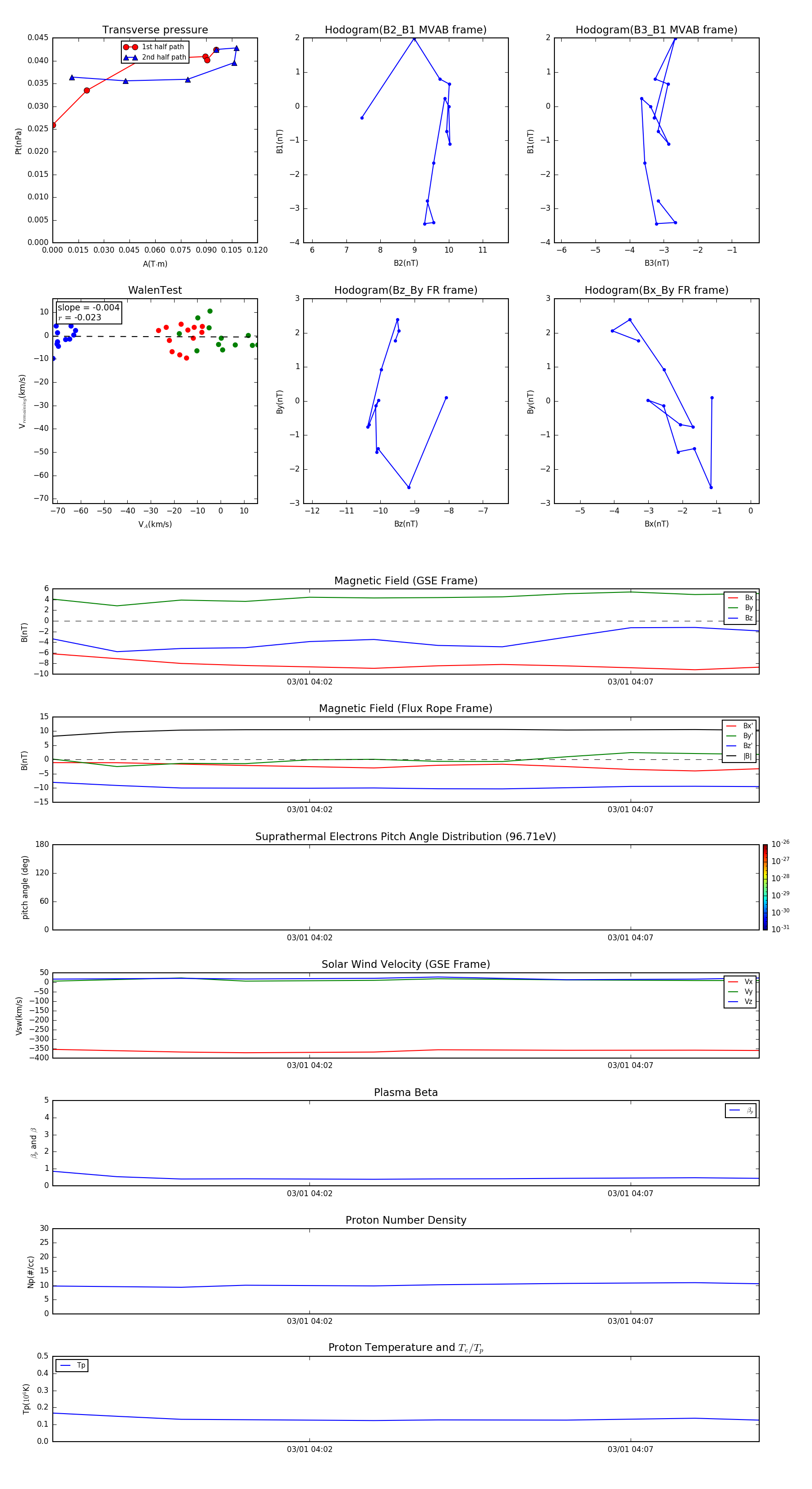This screenshot has height=1489, width=812.
Task: Click the "Proton Number Density" panel title
Action: click(x=406, y=1220)
